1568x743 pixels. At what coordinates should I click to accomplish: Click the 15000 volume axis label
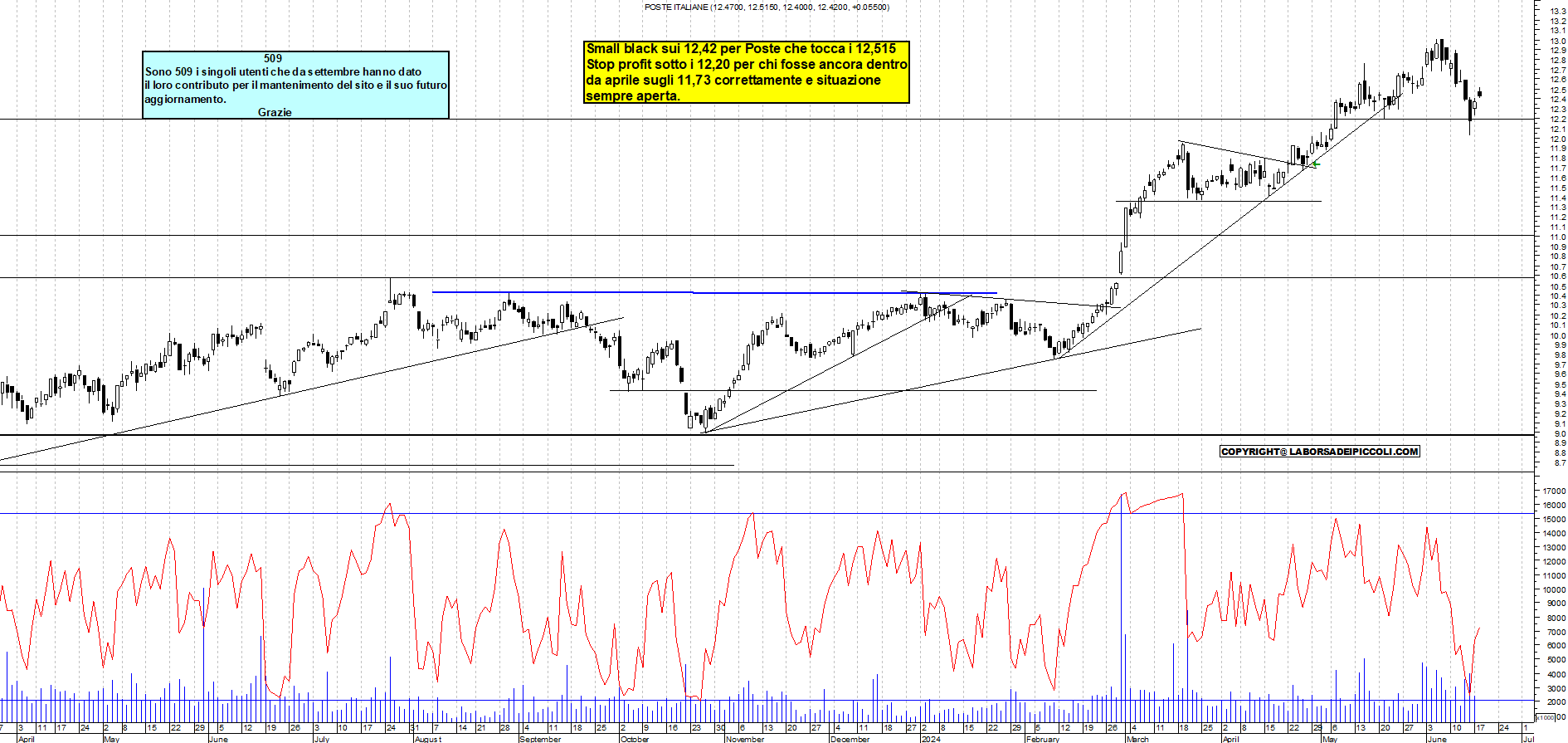click(1554, 520)
